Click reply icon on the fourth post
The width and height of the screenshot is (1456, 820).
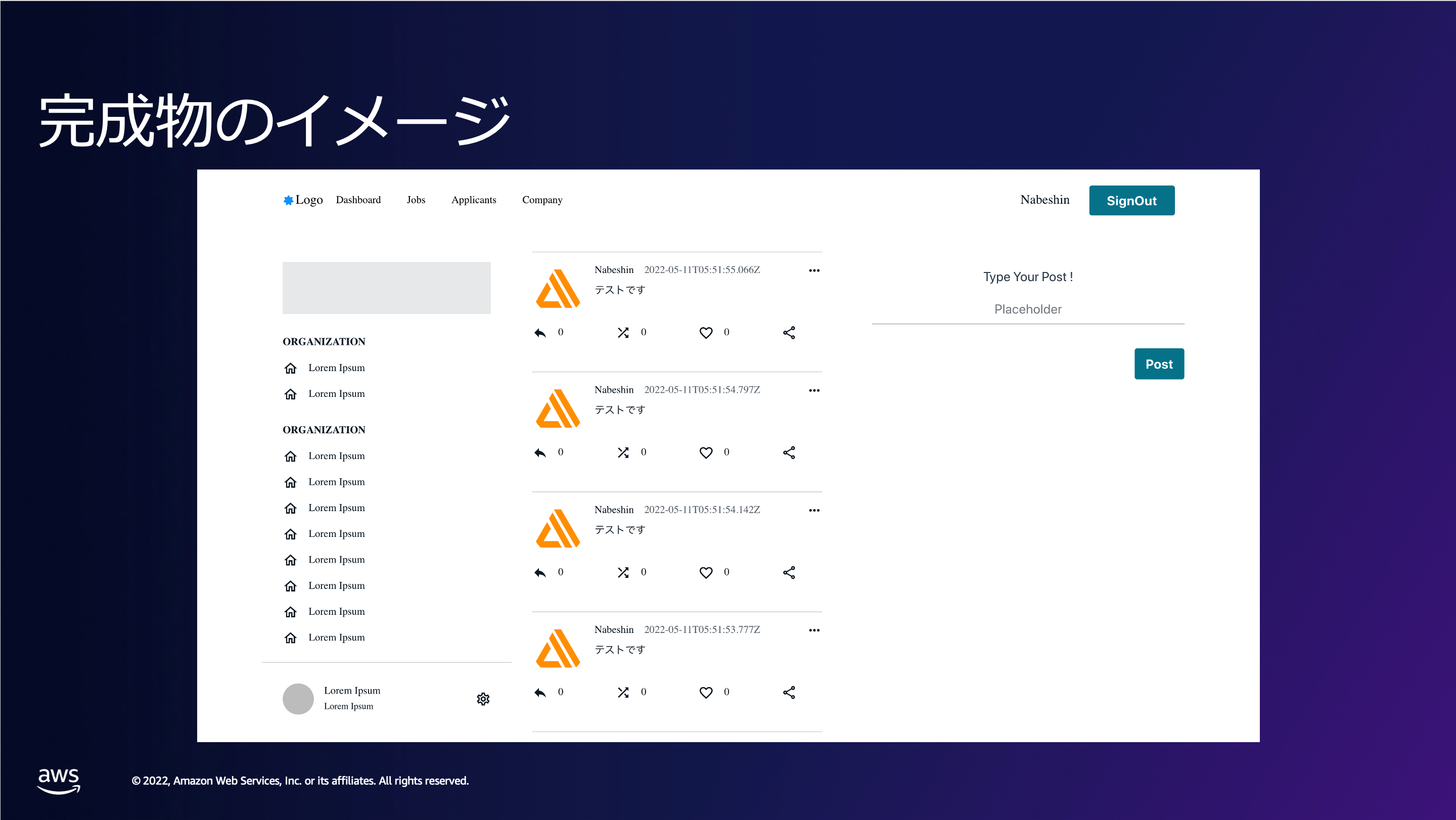point(540,692)
